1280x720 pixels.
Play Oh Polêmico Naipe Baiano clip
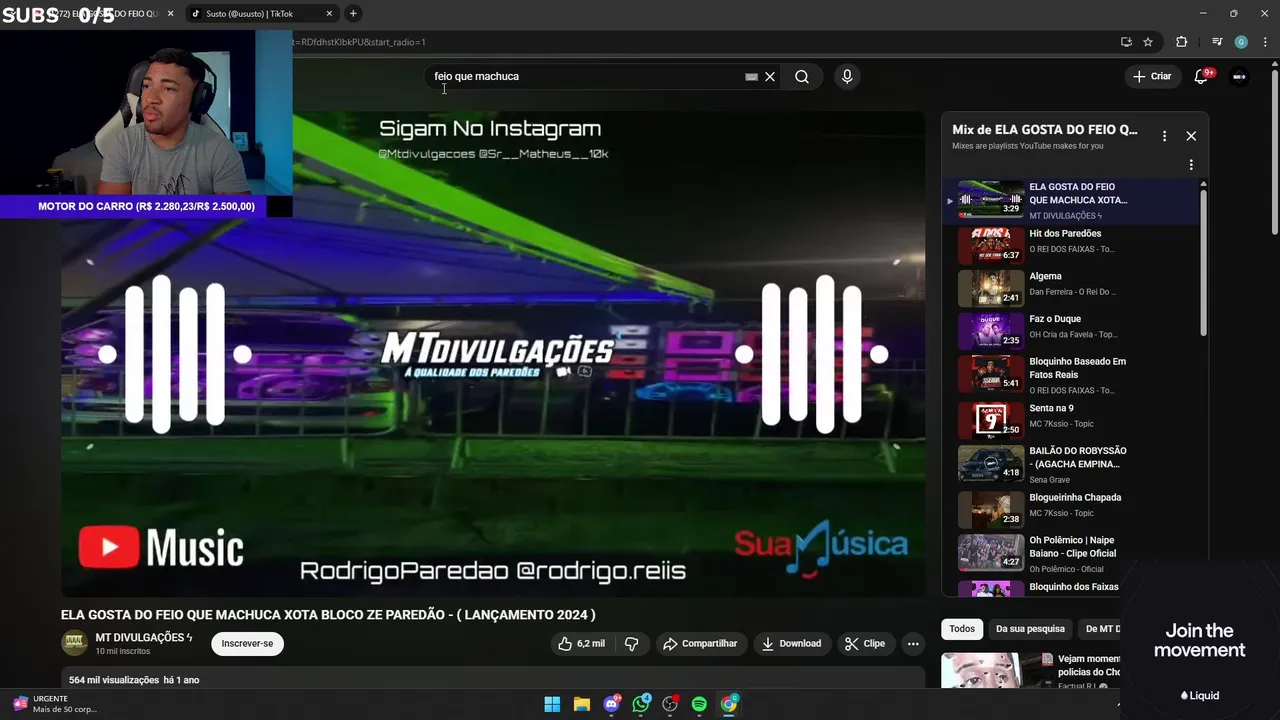click(x=1070, y=553)
